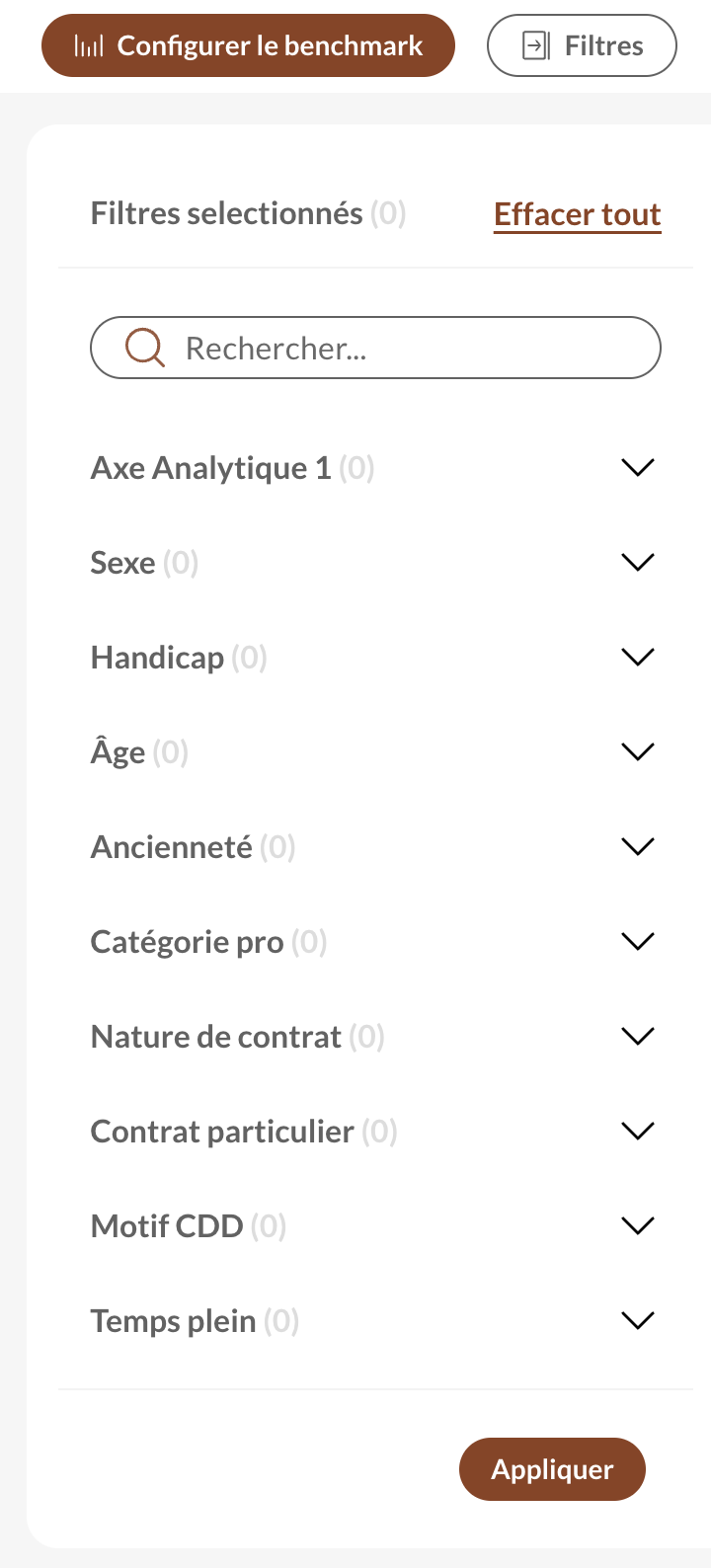The image size is (711, 1568).
Task: Expand the Motif CDD chevron
Action: click(x=638, y=1225)
